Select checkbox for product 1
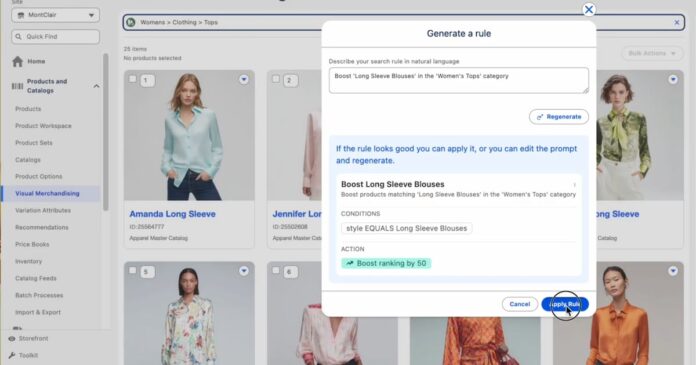The width and height of the screenshot is (696, 365). [132, 79]
